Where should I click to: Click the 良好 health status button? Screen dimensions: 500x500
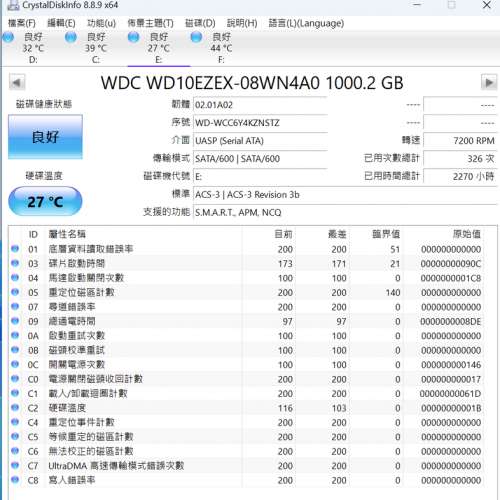click(x=45, y=137)
